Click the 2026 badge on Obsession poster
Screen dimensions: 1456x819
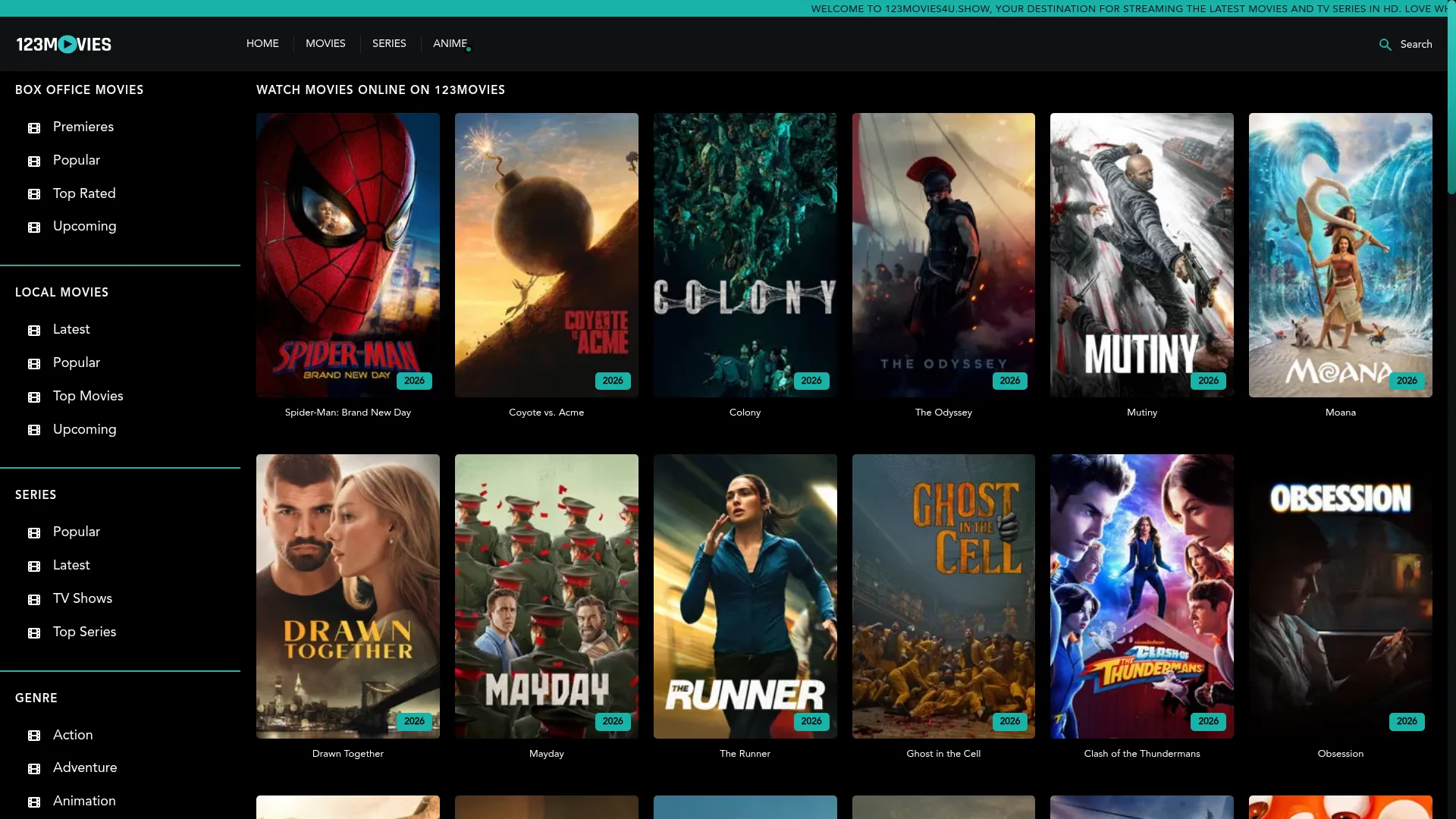[x=1407, y=722]
